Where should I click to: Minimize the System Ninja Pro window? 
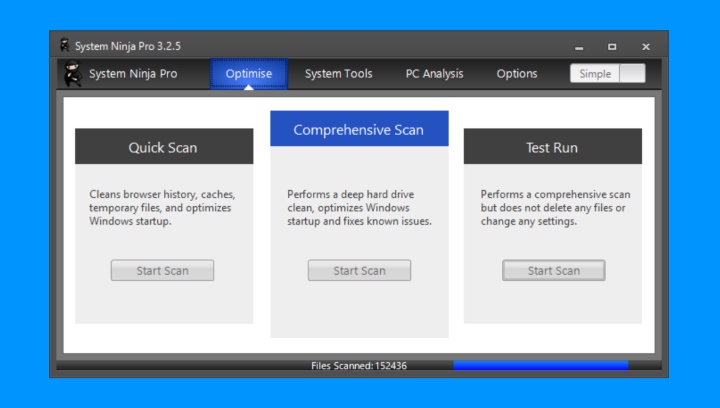point(579,47)
